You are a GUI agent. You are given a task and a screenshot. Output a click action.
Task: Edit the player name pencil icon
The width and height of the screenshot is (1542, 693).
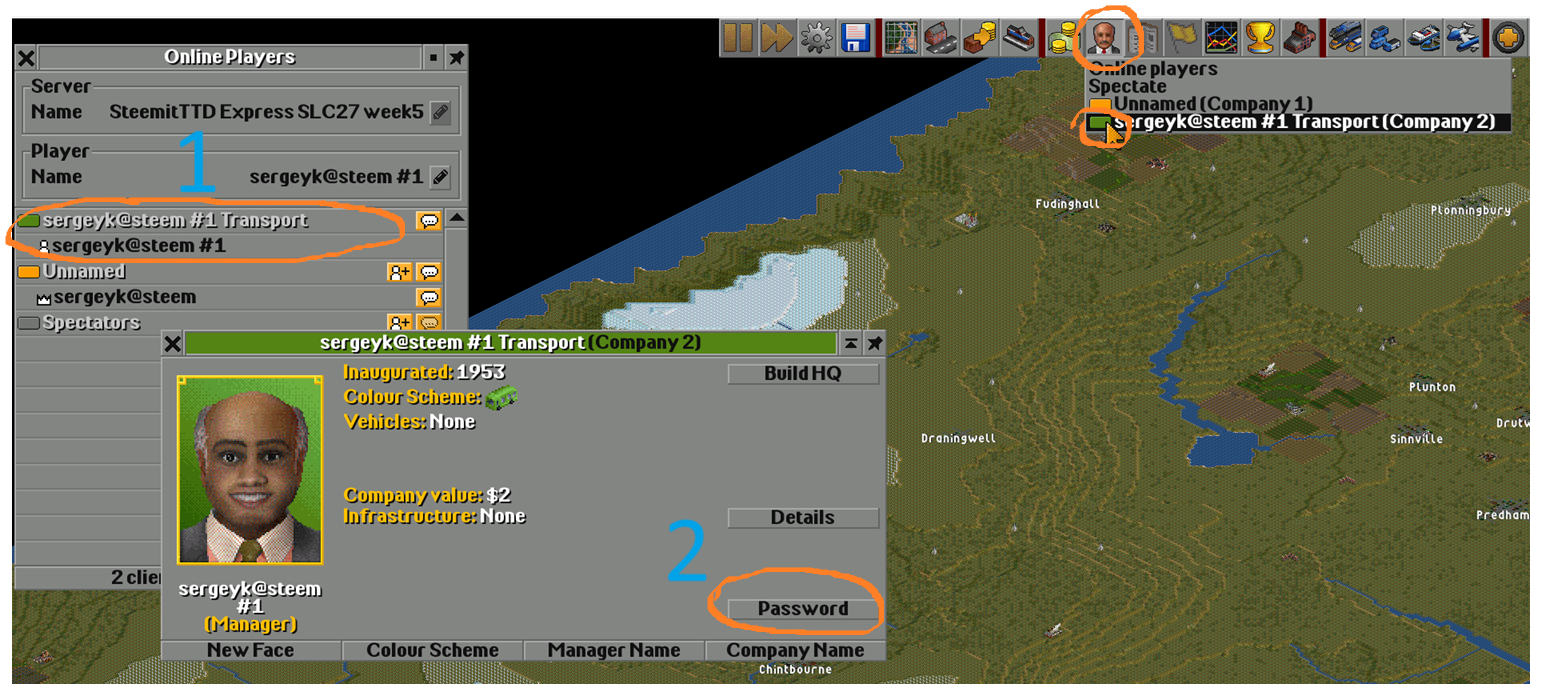440,177
